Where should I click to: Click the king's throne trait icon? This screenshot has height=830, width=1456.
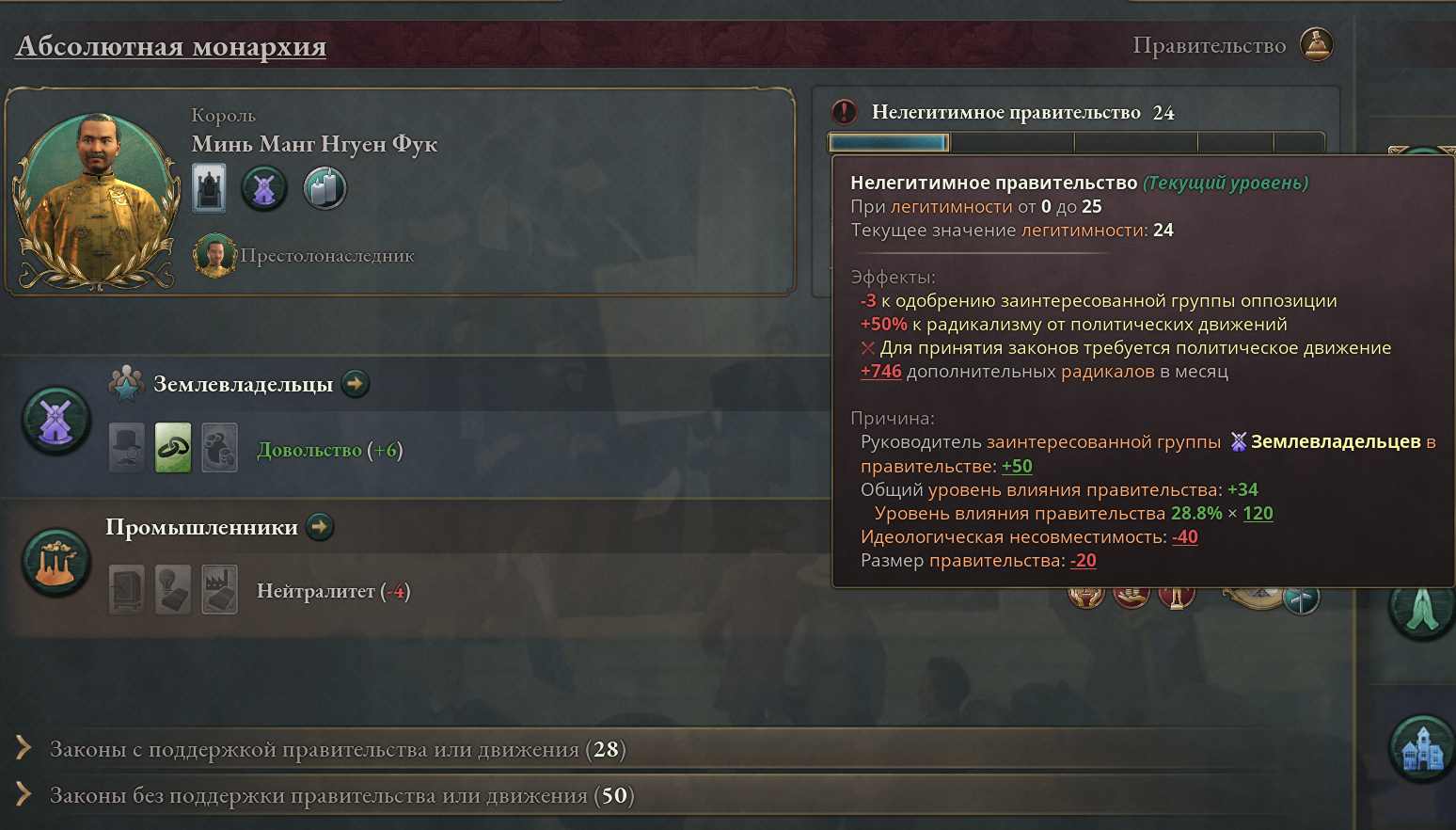click(x=209, y=187)
